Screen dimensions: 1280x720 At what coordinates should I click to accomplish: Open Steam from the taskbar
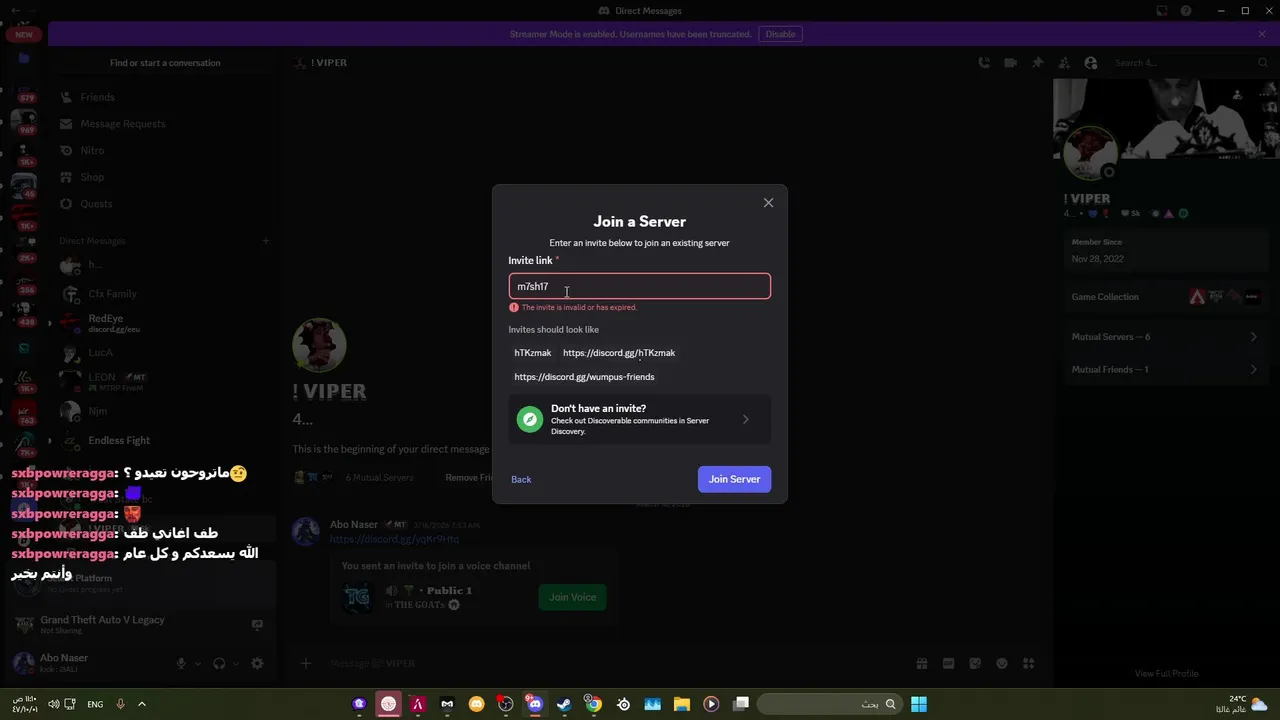[x=564, y=704]
